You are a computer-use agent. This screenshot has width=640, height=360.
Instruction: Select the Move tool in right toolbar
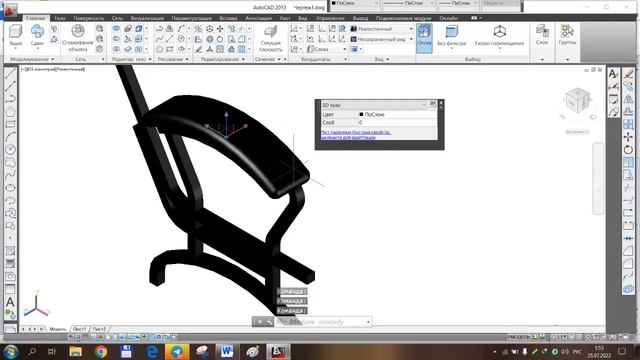(628, 137)
